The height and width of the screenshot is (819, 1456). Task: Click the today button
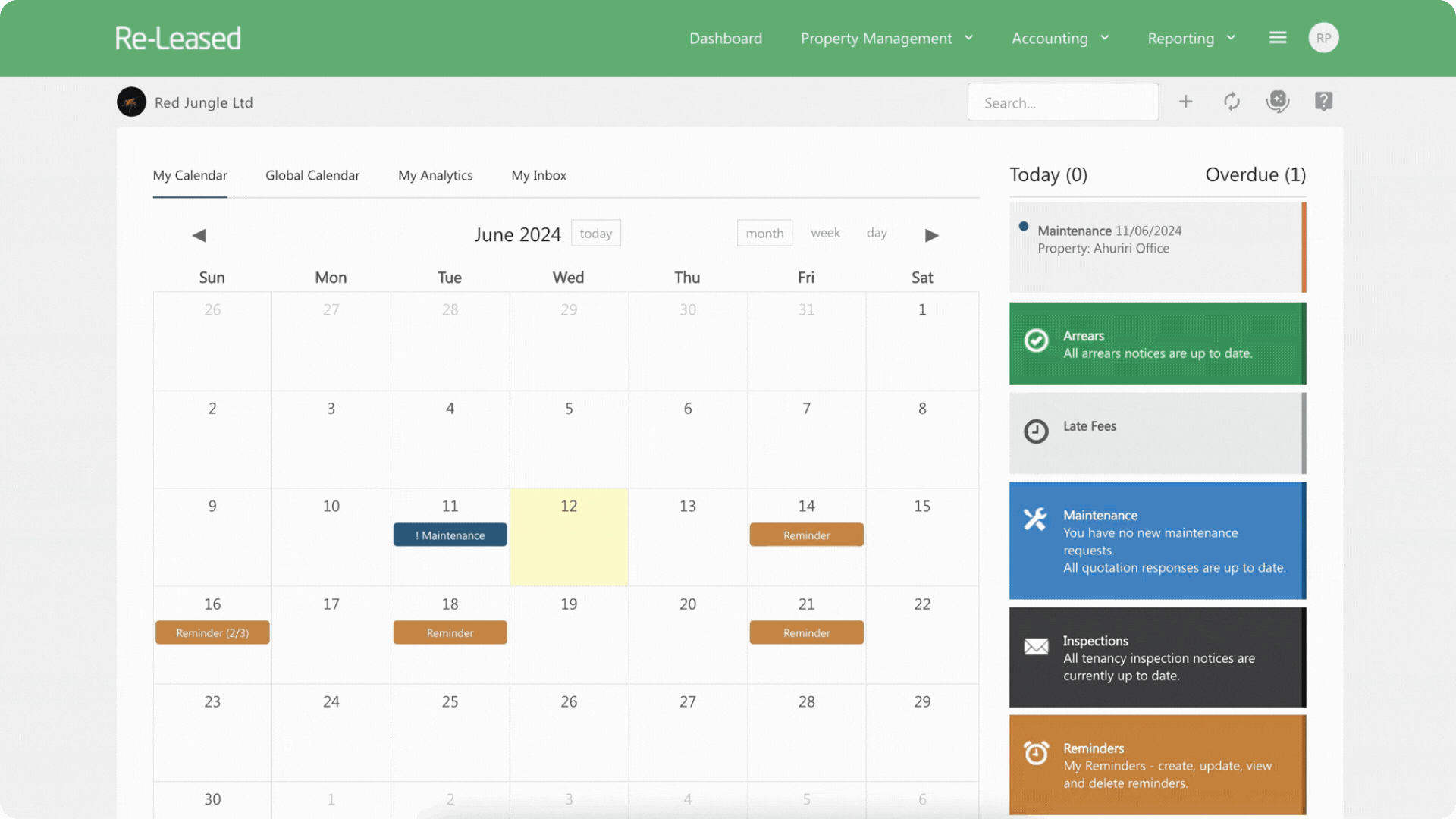[x=595, y=234]
